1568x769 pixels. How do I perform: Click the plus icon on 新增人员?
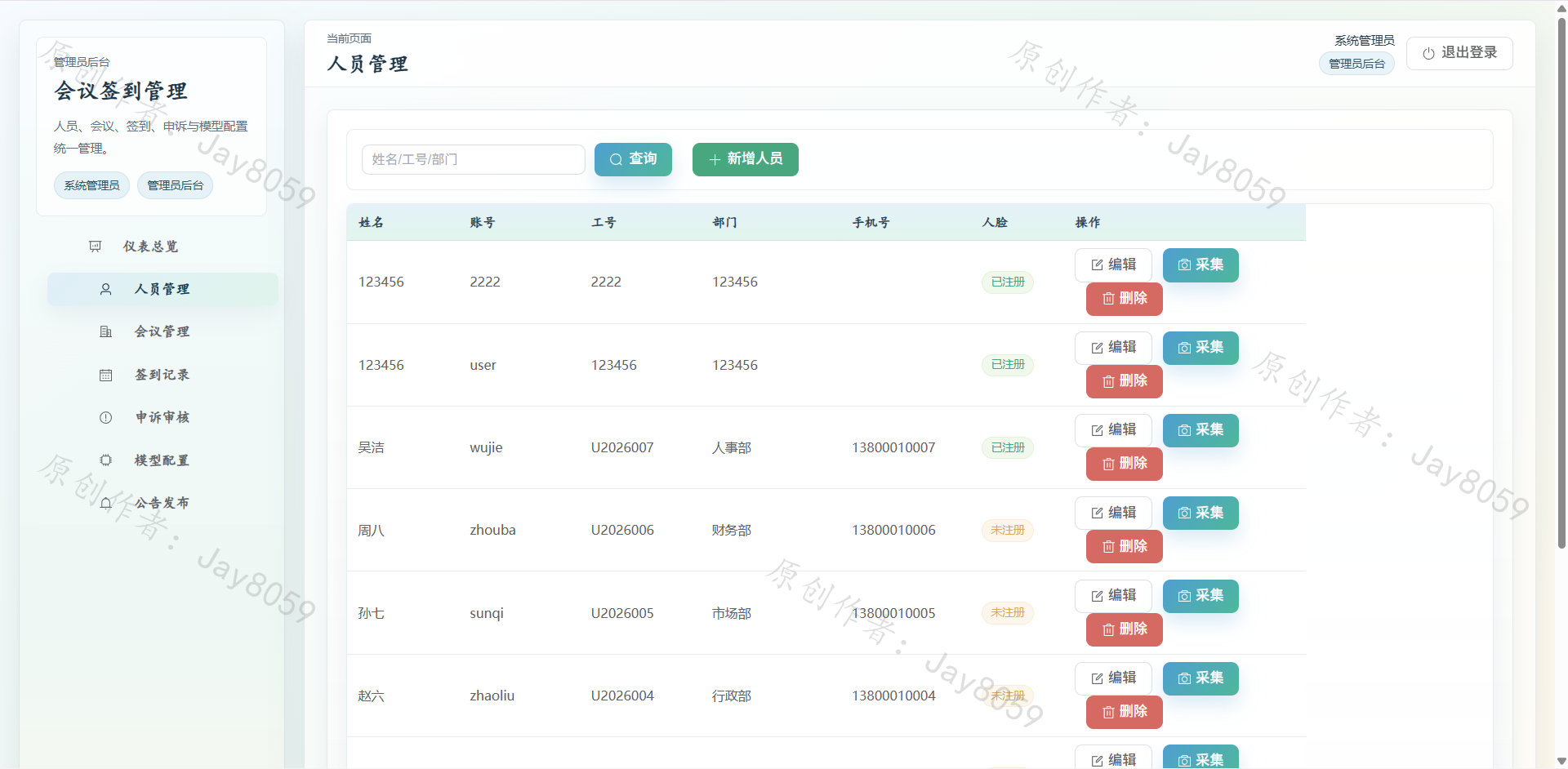pos(715,159)
